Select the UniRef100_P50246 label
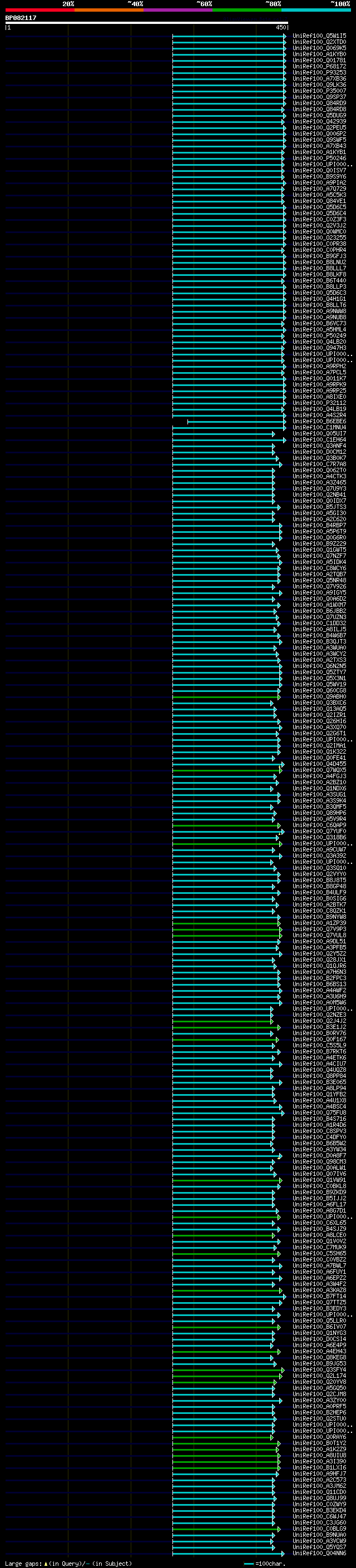 point(319,159)
